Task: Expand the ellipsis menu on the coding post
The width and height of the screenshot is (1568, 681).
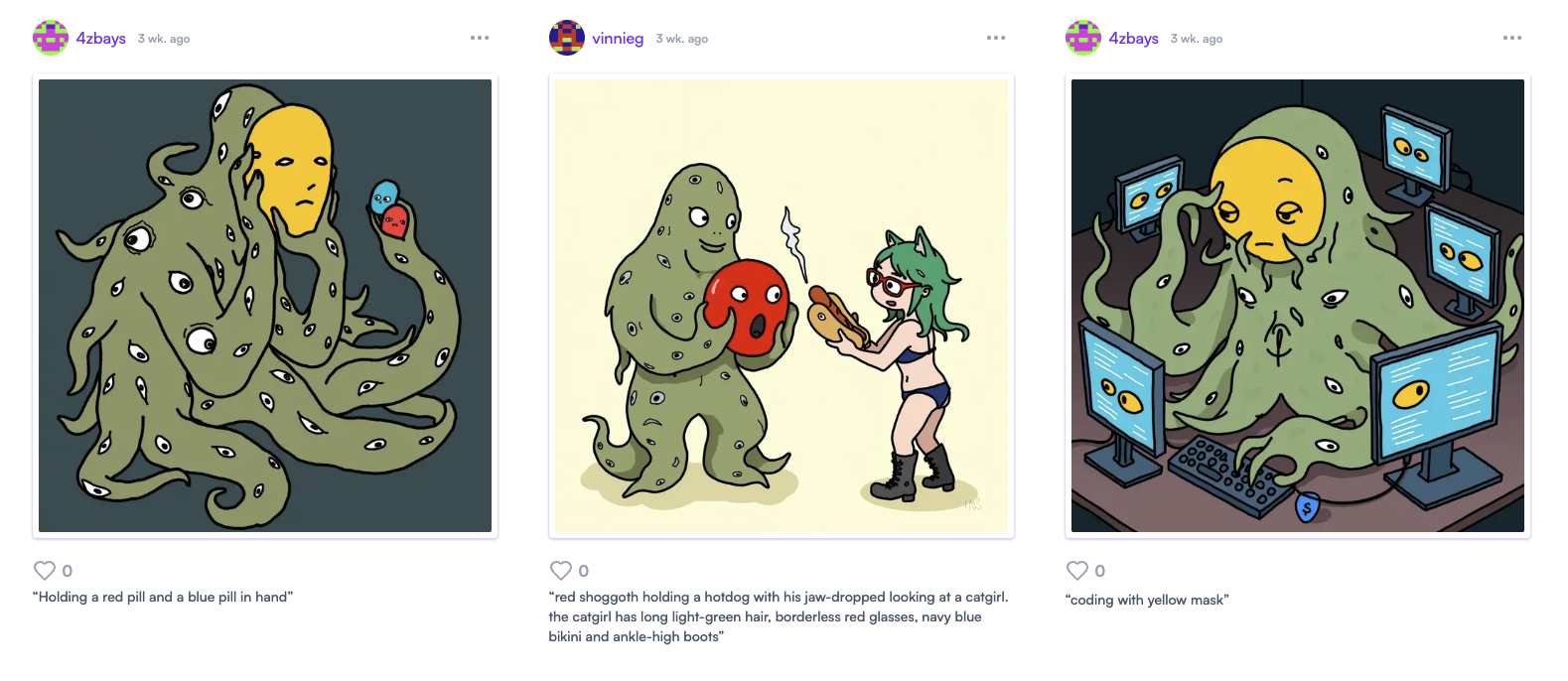Action: tap(1512, 38)
